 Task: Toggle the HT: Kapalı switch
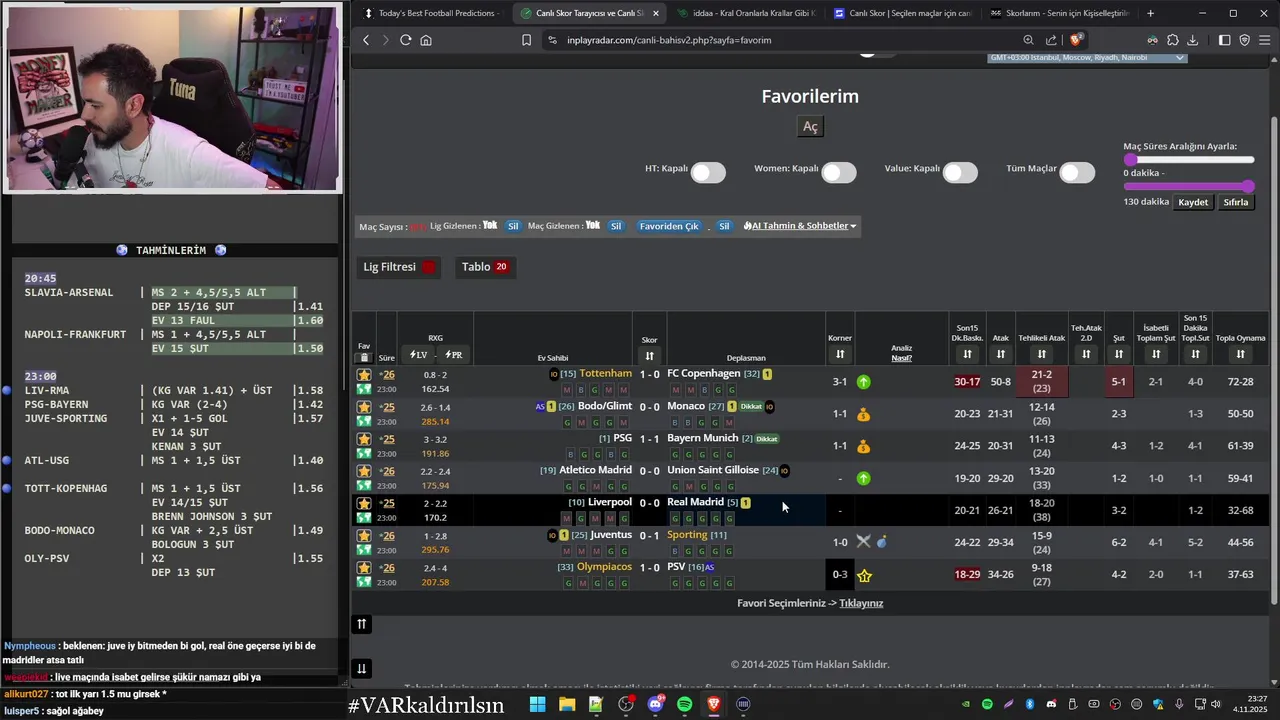(x=708, y=173)
